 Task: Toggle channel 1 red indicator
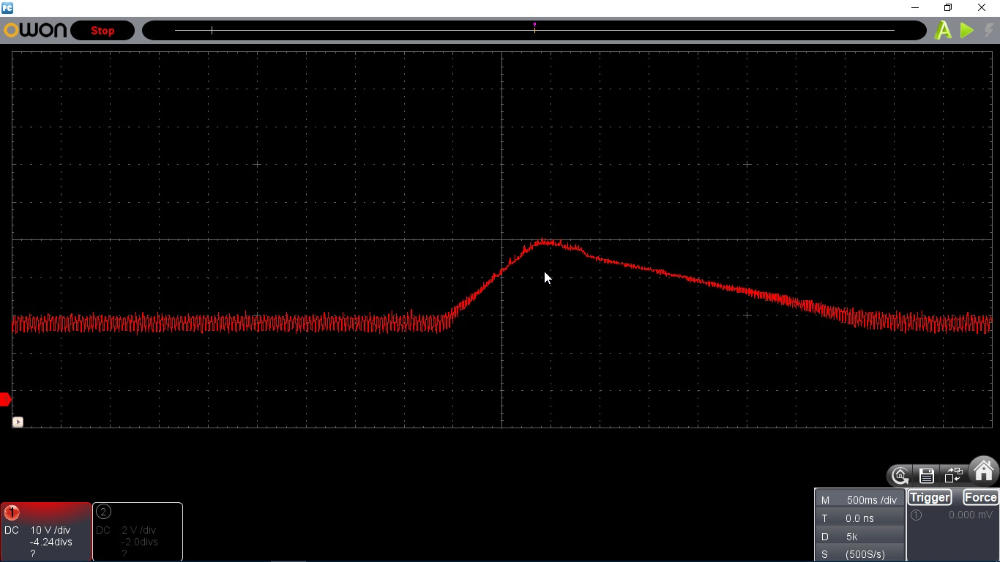(11, 512)
